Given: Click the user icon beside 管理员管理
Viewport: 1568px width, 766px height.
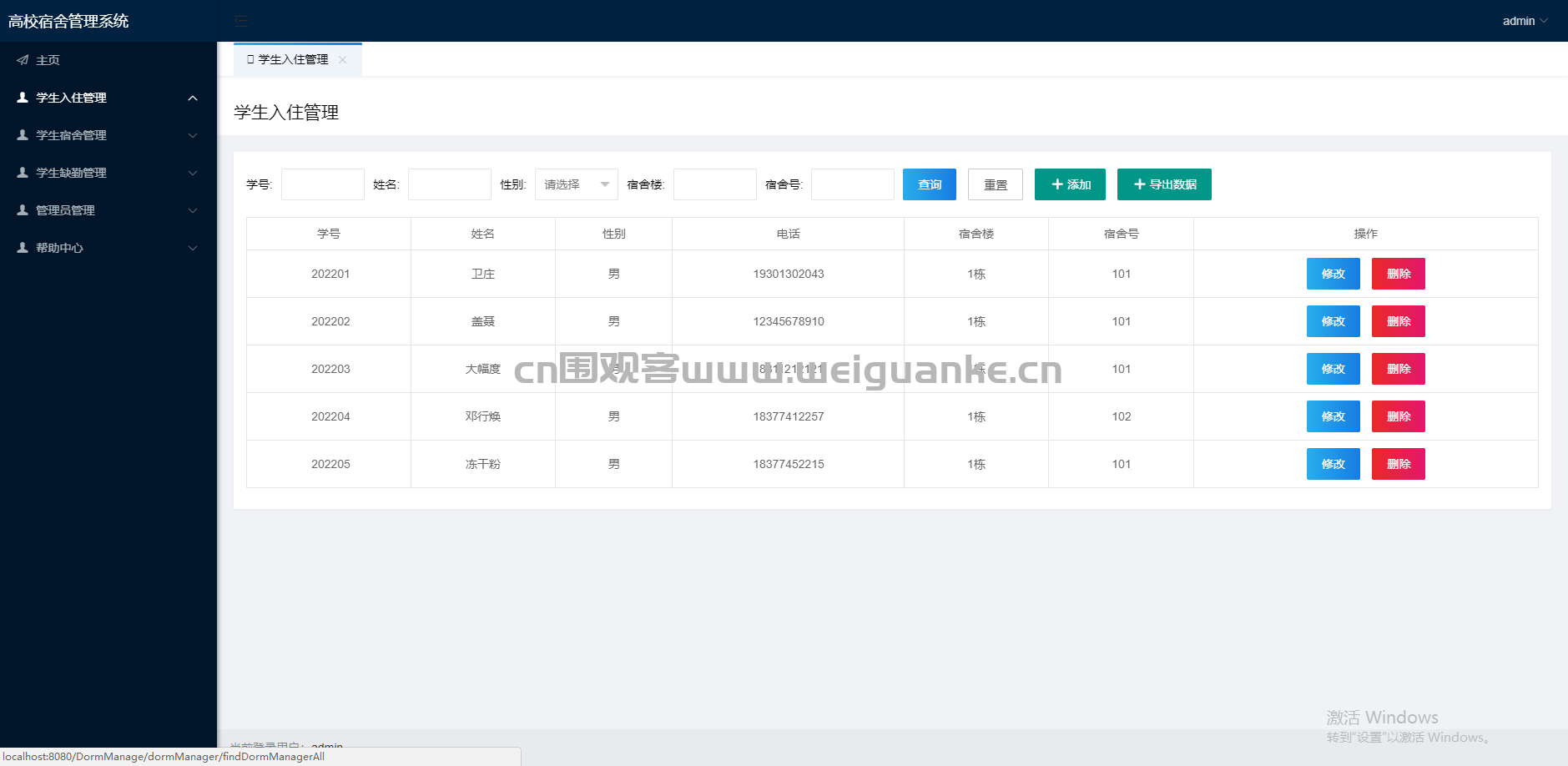Looking at the screenshot, I should [x=23, y=210].
